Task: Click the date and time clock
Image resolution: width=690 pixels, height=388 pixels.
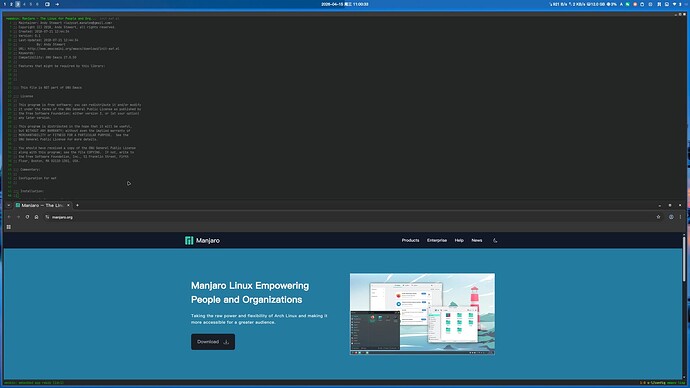Action: [345, 4]
